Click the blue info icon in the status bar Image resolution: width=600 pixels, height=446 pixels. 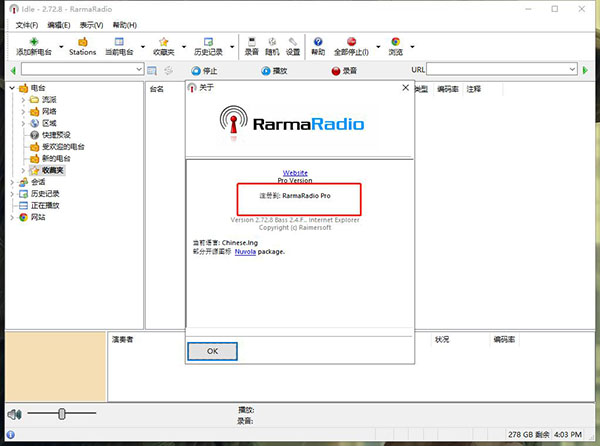click(11, 435)
